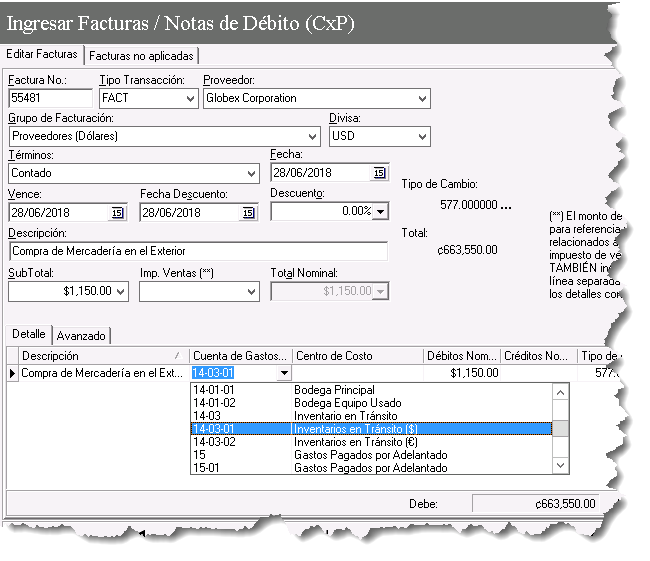The width and height of the screenshot is (650, 561).
Task: Select the row indicator arrow of the detail grid
Action: [x=12, y=373]
